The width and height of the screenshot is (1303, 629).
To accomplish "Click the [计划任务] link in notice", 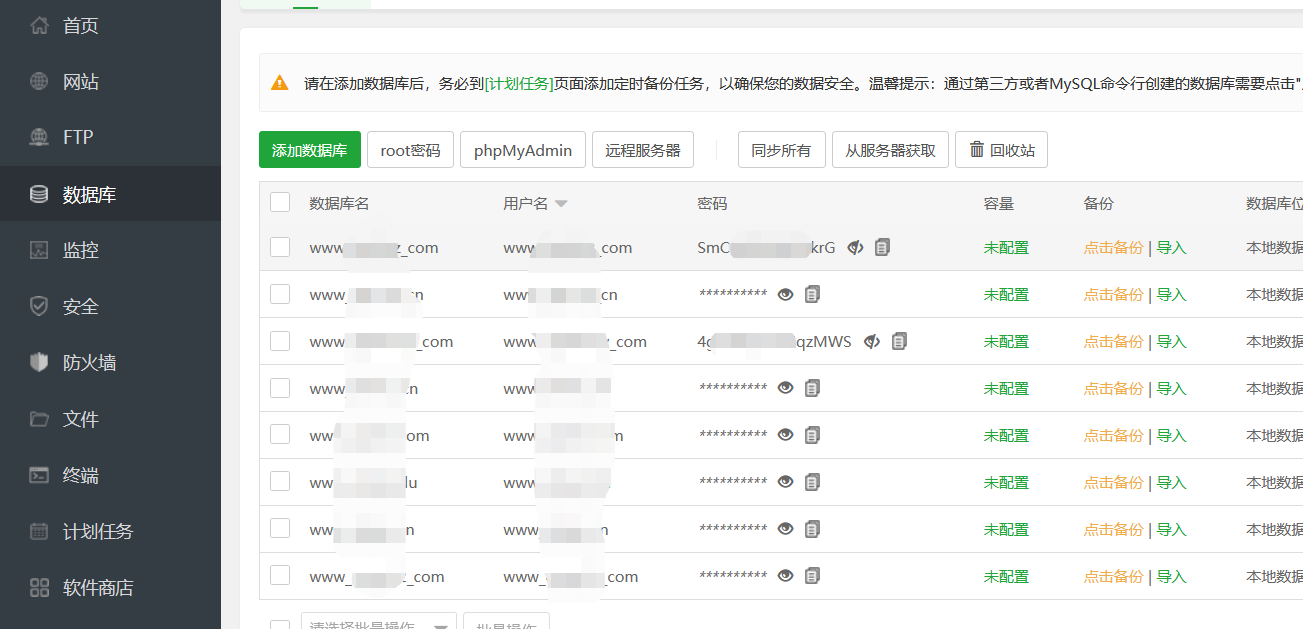I will [x=519, y=83].
